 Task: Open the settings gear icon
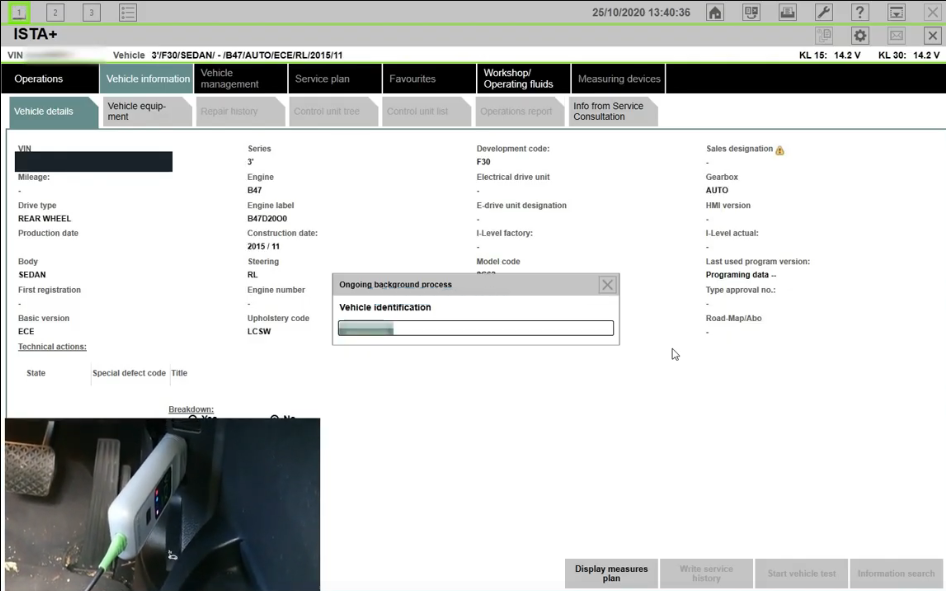(860, 36)
